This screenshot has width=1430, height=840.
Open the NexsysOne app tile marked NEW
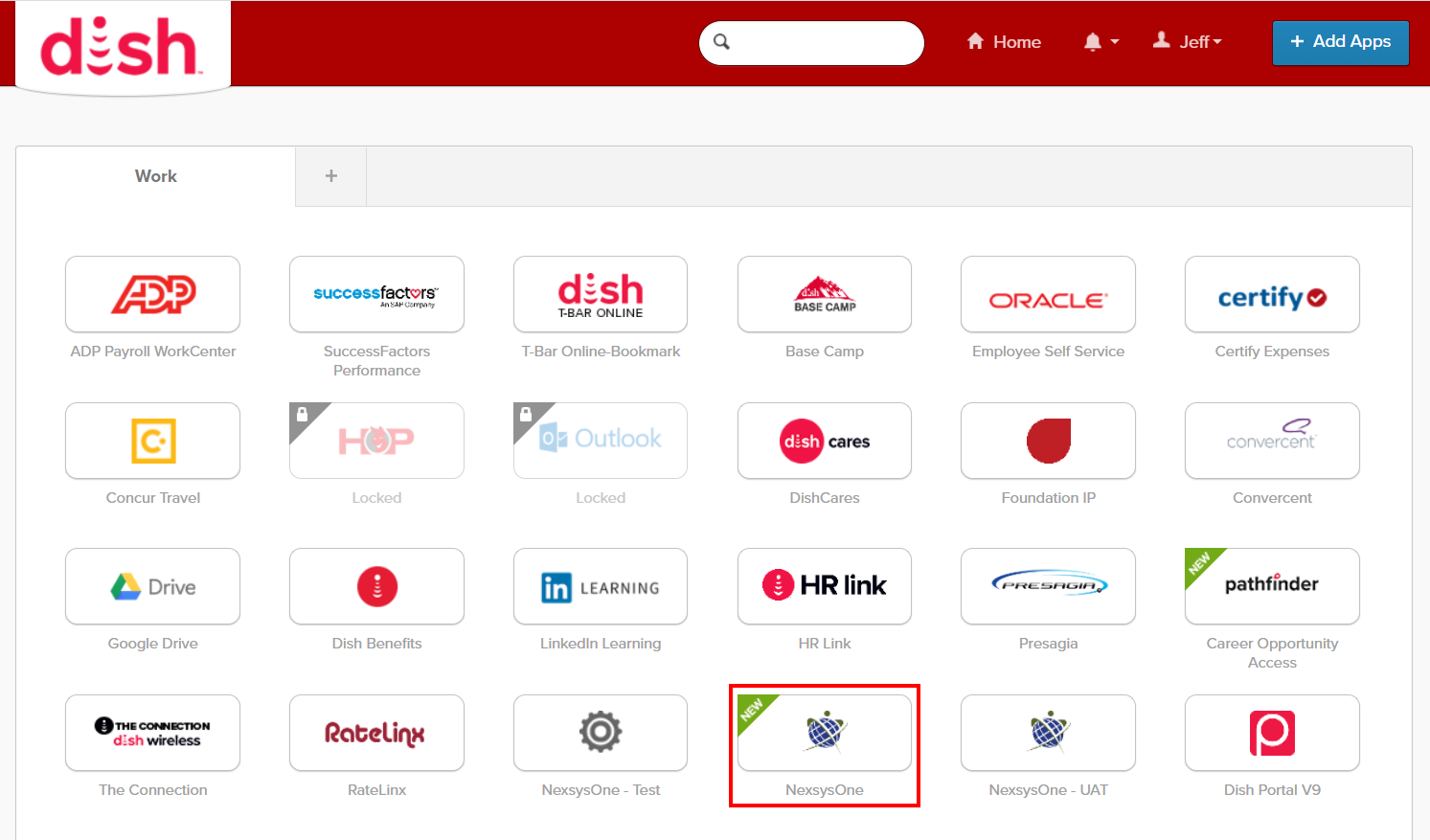(825, 733)
